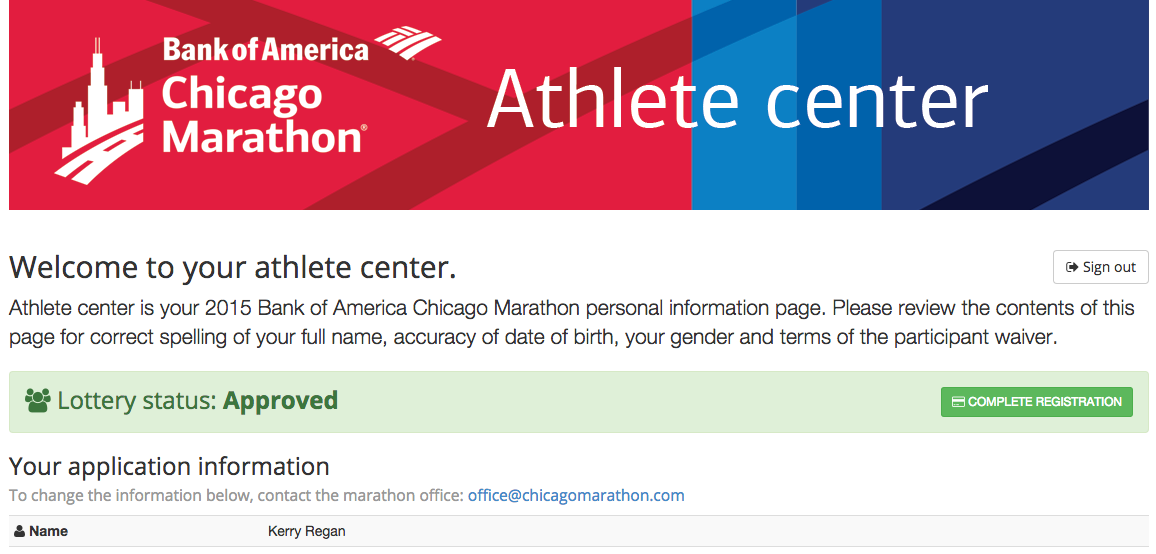Click the Your application information heading
Screen dimensions: 1156x554
point(169,466)
